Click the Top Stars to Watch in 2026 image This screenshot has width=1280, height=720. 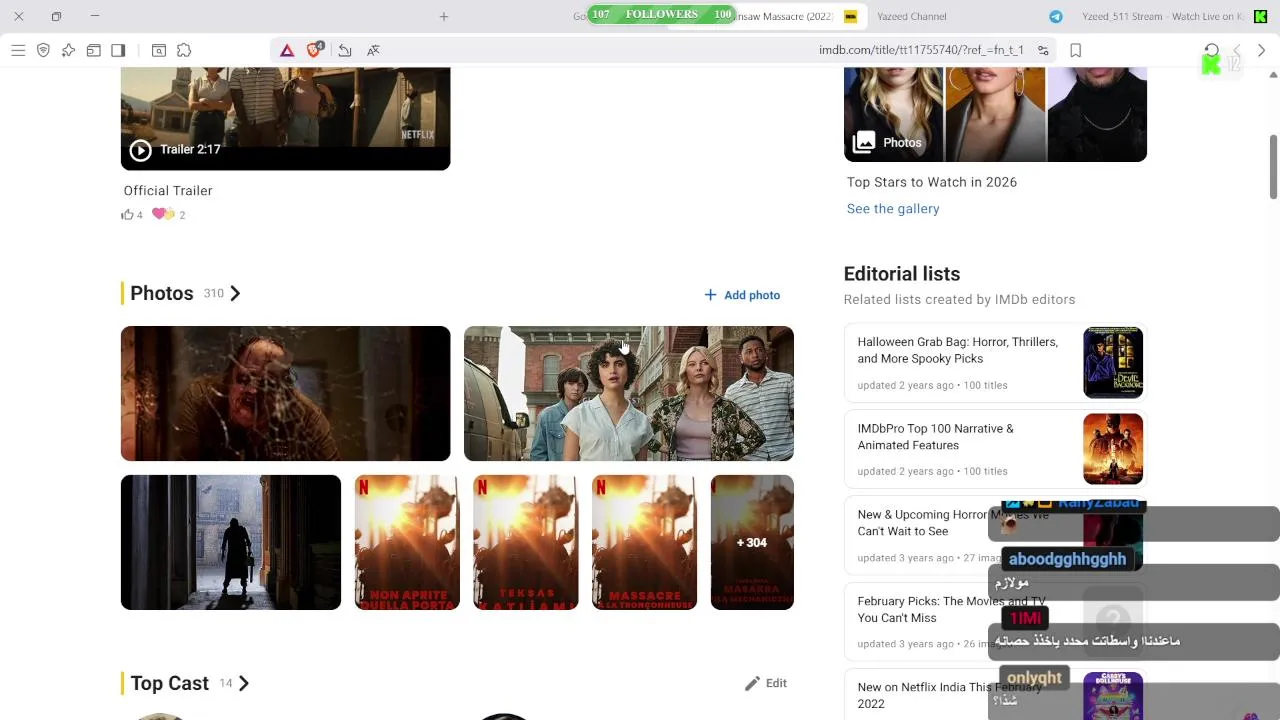(x=995, y=114)
